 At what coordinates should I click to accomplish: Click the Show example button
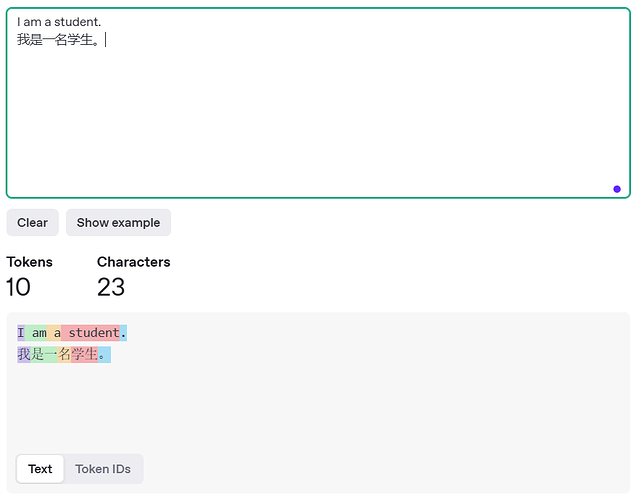[x=118, y=222]
